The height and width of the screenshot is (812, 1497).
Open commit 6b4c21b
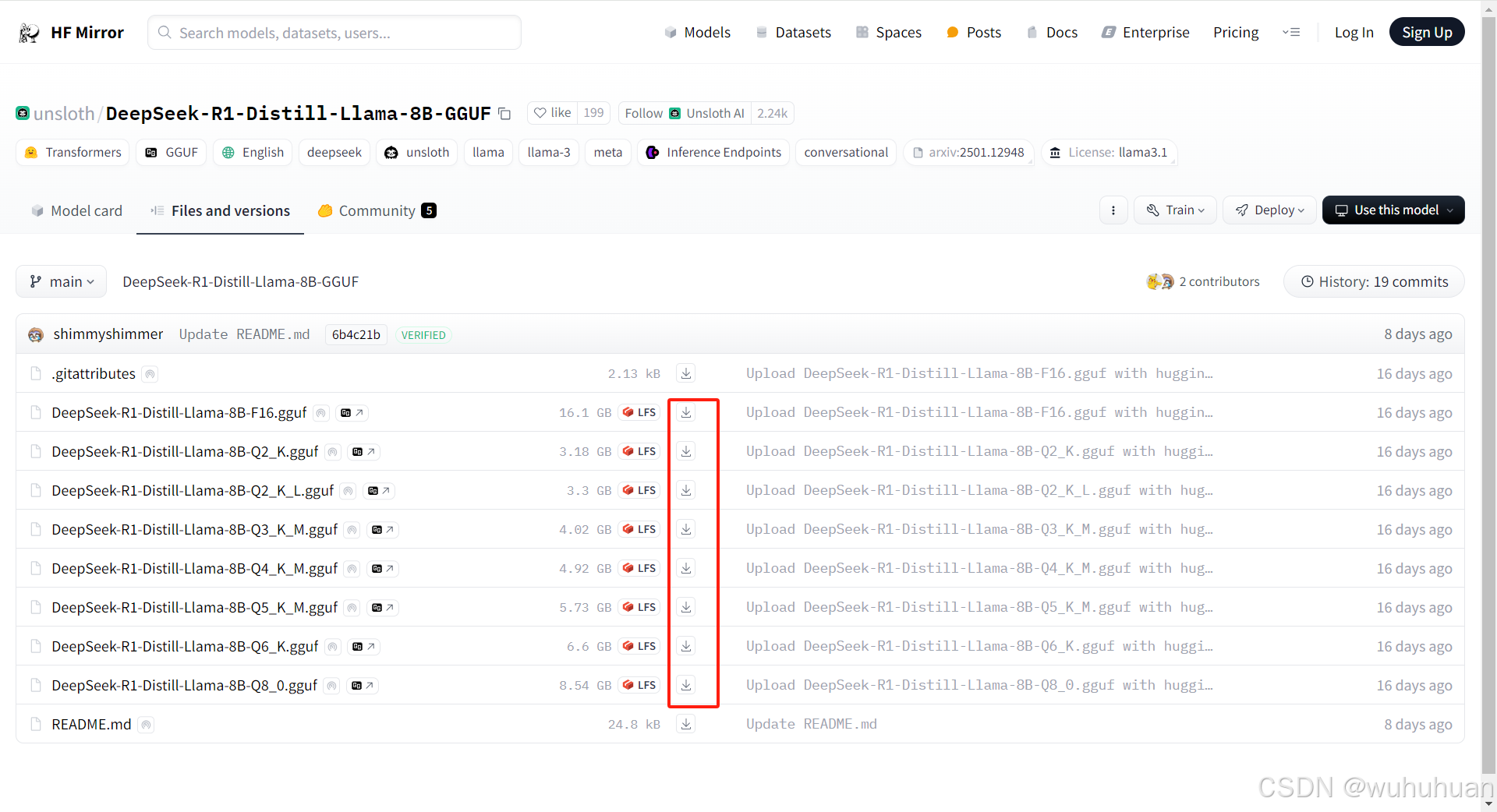356,334
